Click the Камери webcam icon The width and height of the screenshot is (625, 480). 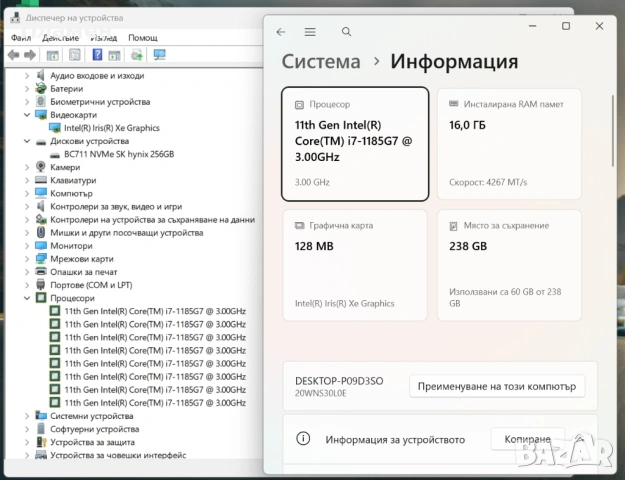point(41,167)
